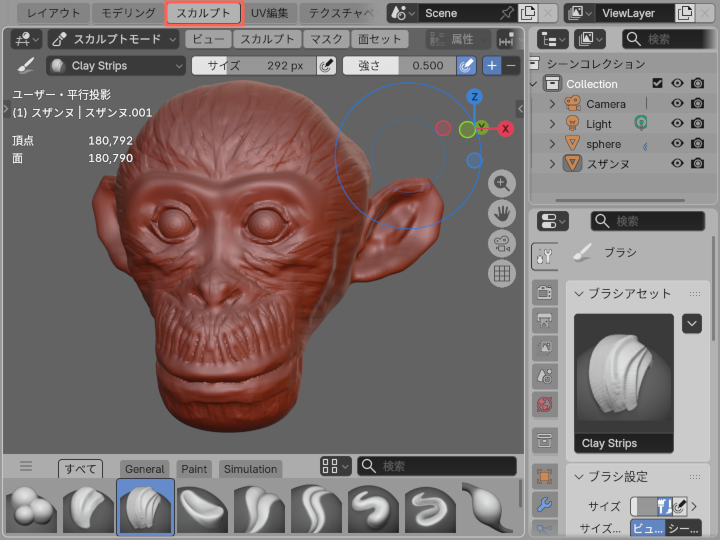Screen dimensions: 720x540
Task: Click the ViewLayer name field
Action: (x=636, y=13)
